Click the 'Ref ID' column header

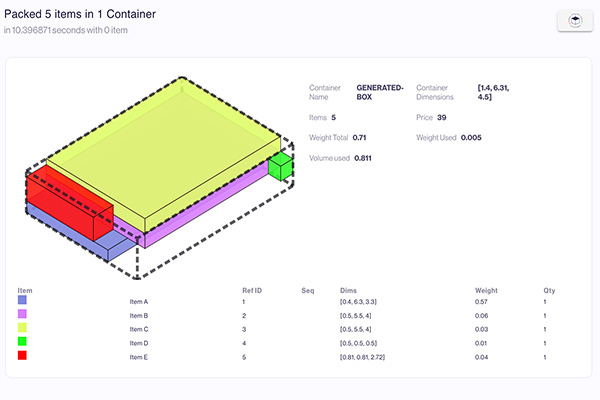click(x=252, y=291)
